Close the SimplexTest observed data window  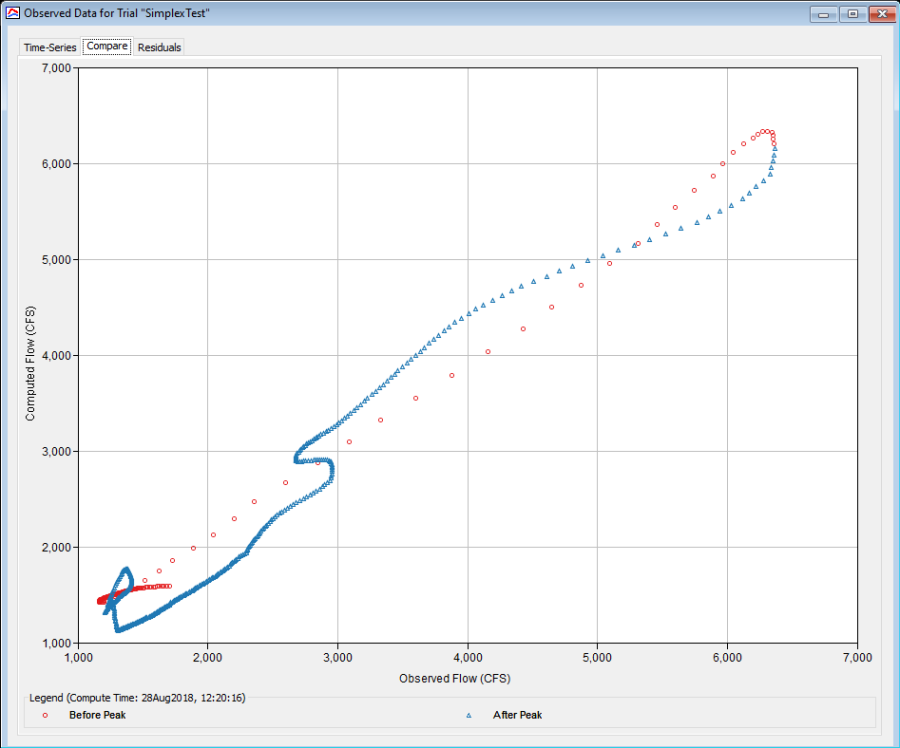point(880,14)
